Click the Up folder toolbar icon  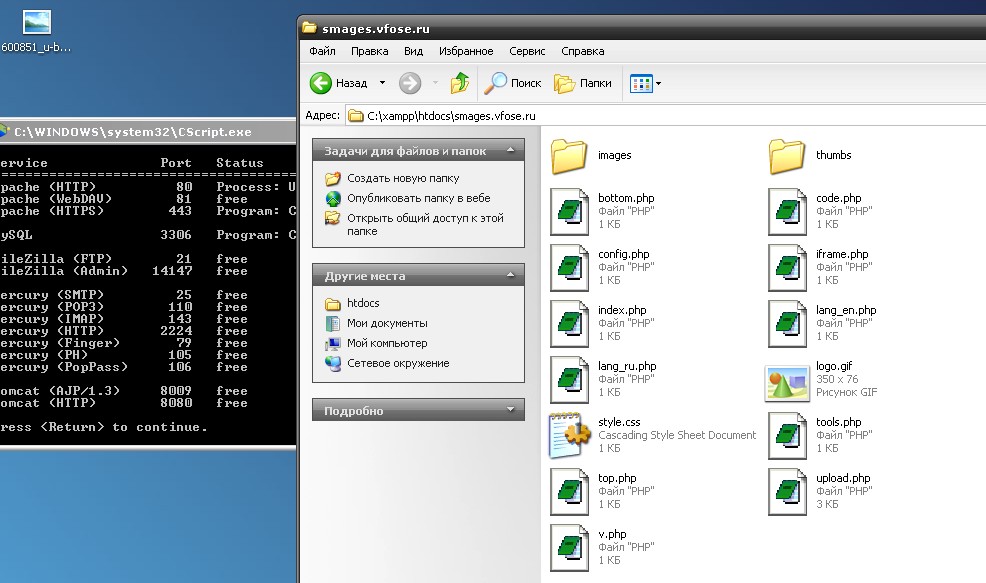tap(460, 83)
